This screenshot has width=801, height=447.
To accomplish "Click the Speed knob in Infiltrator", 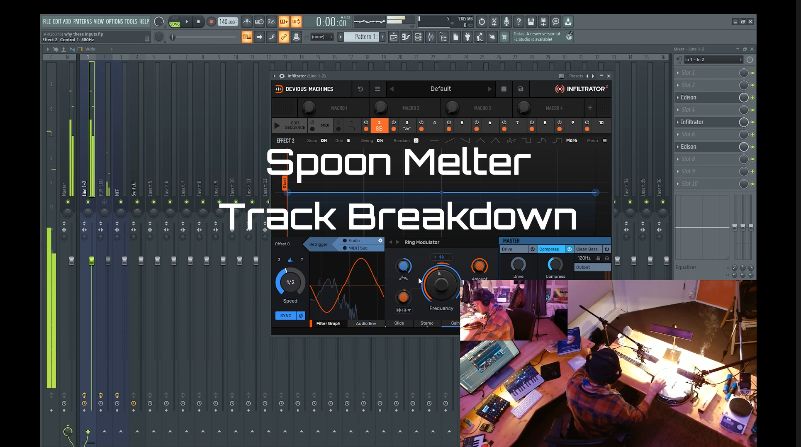I will 290,282.
